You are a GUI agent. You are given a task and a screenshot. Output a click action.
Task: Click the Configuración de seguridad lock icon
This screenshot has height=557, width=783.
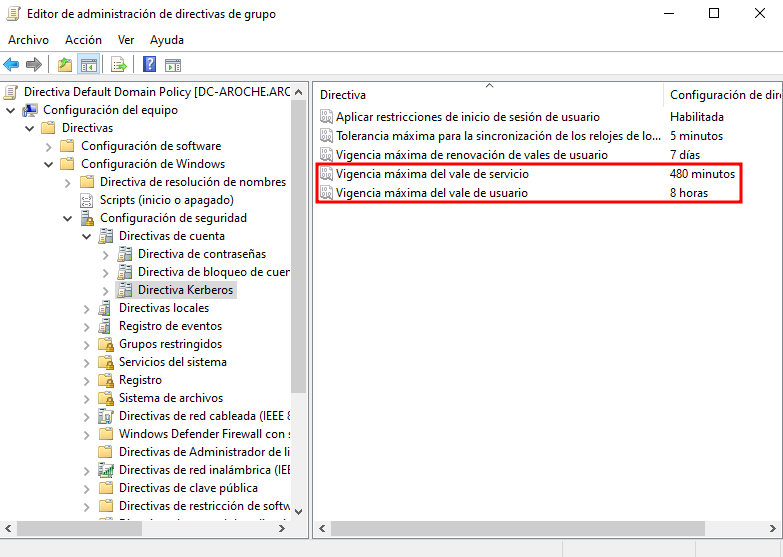click(x=87, y=218)
